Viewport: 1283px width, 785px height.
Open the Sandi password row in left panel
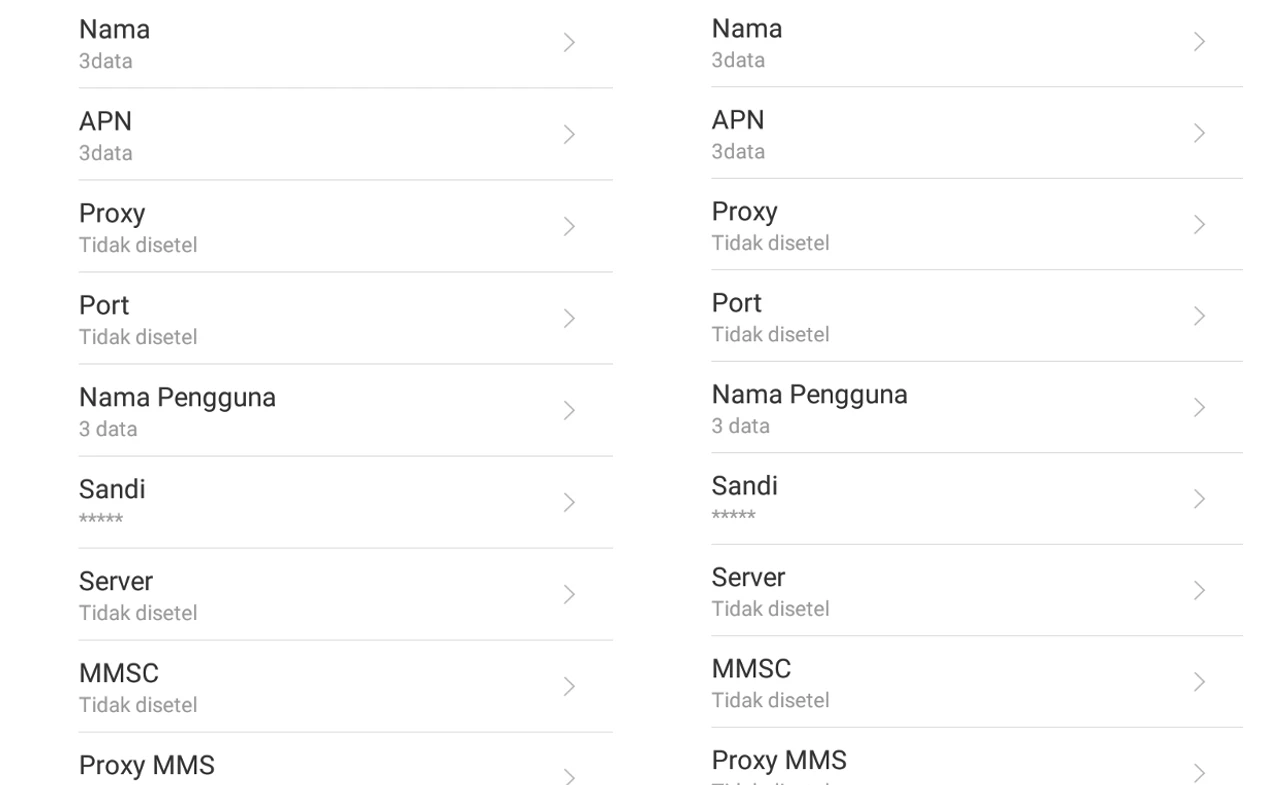click(x=345, y=503)
